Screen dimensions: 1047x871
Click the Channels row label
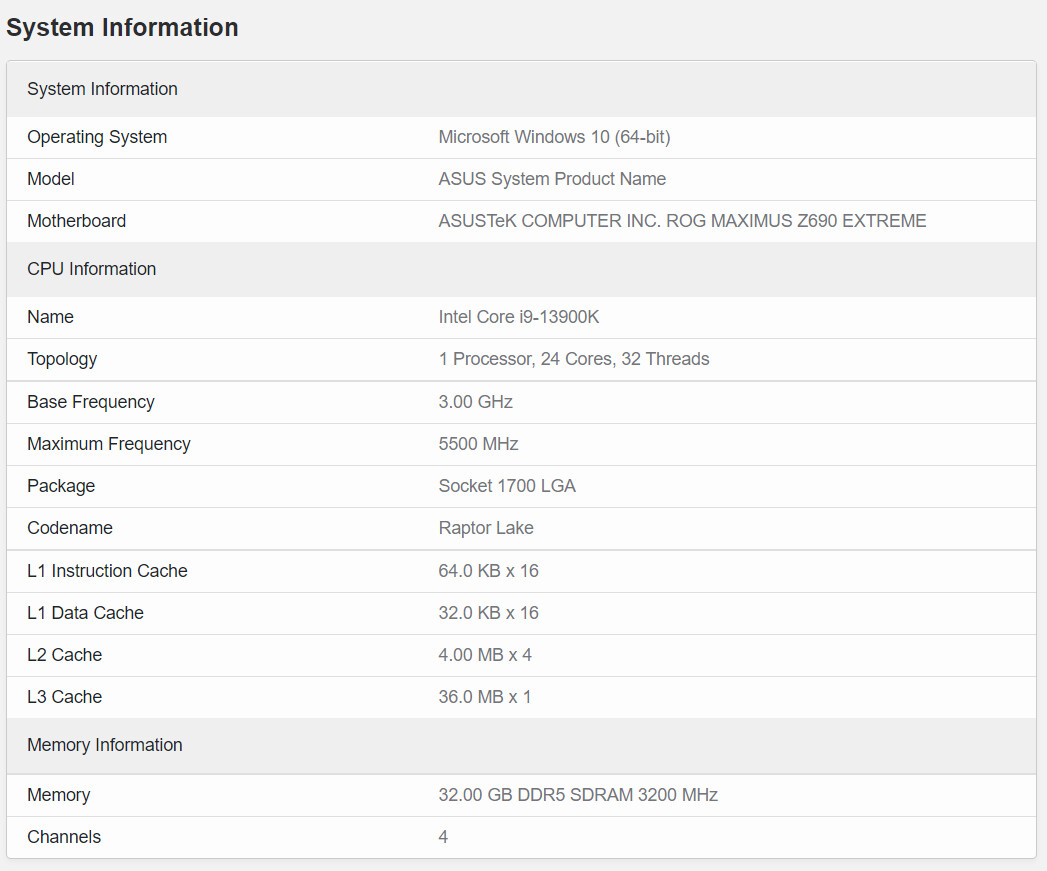pos(64,837)
